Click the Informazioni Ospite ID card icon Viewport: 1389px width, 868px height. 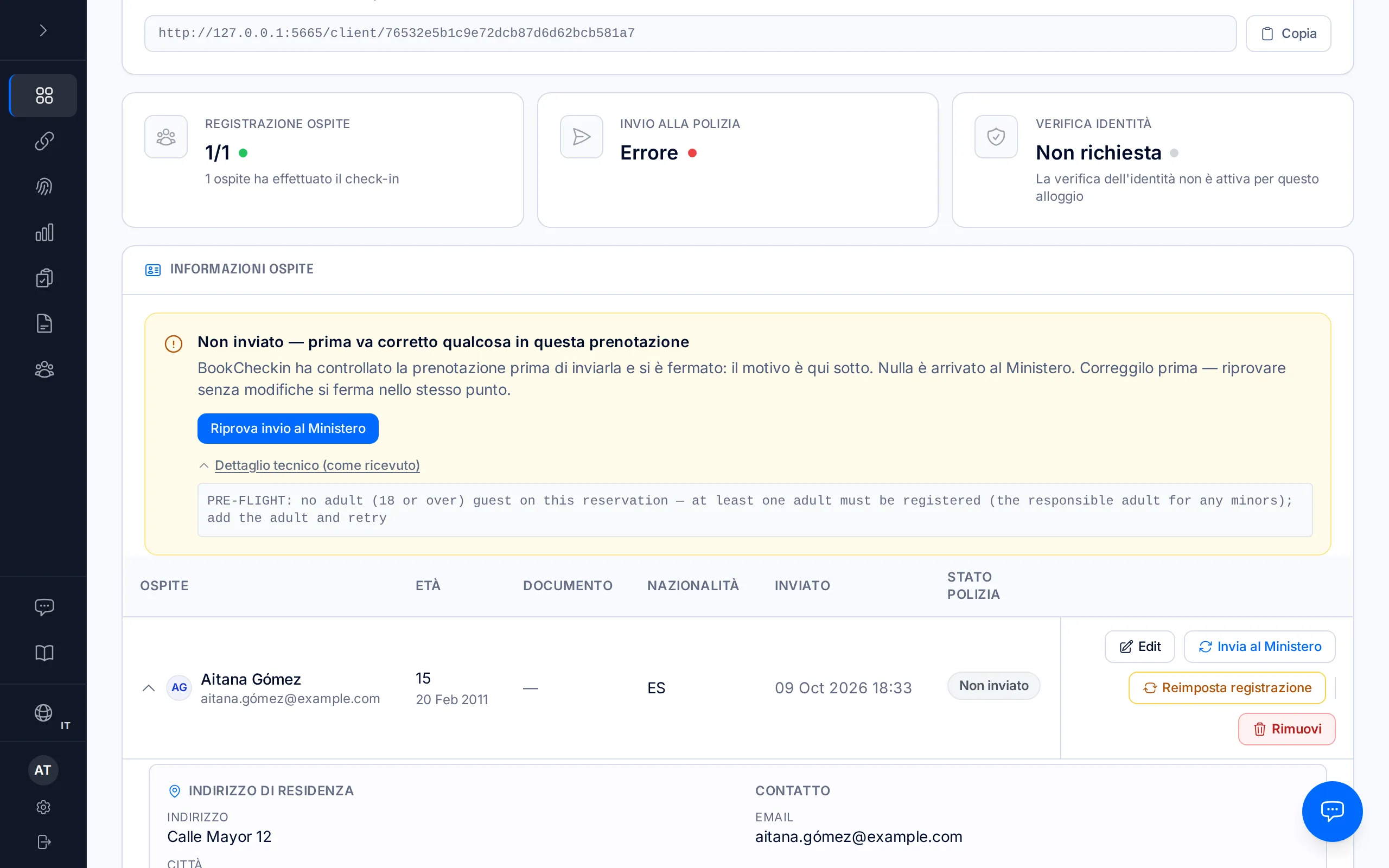(x=152, y=270)
